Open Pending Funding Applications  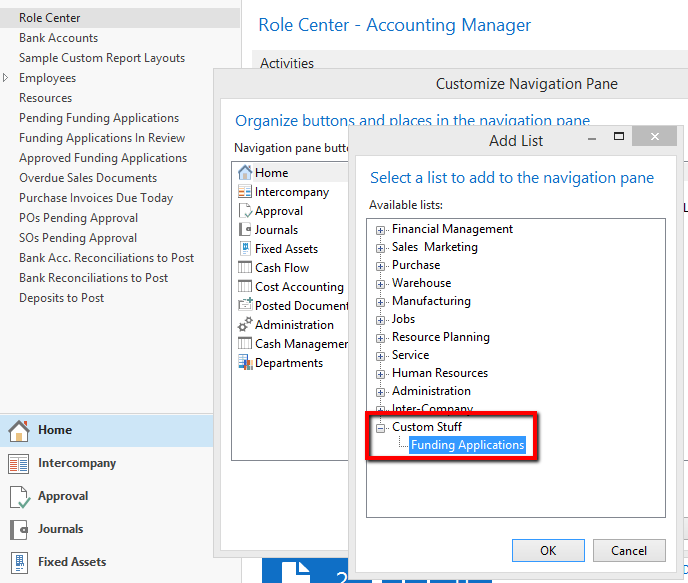pos(99,118)
